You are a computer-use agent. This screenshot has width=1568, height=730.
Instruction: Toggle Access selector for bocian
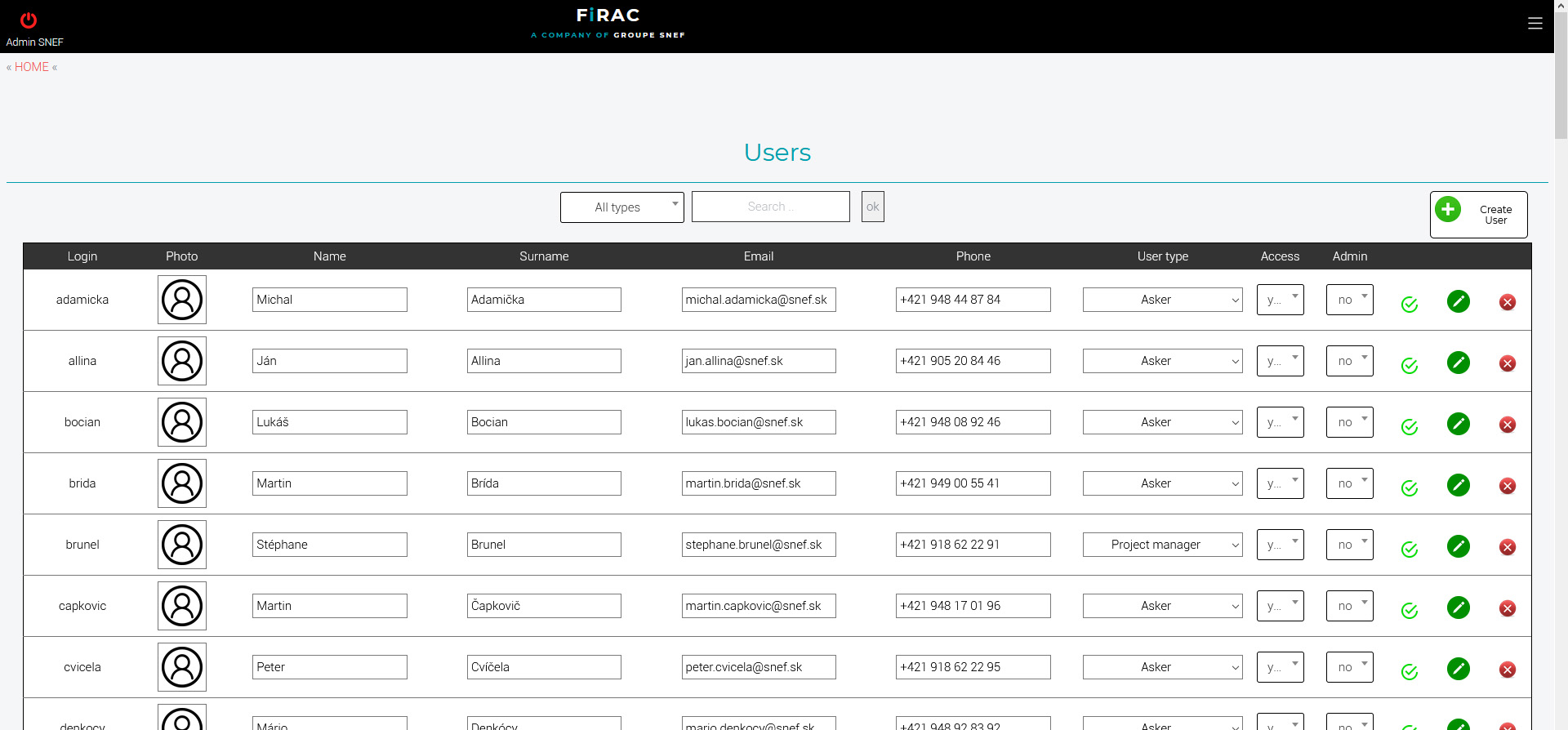pos(1280,422)
